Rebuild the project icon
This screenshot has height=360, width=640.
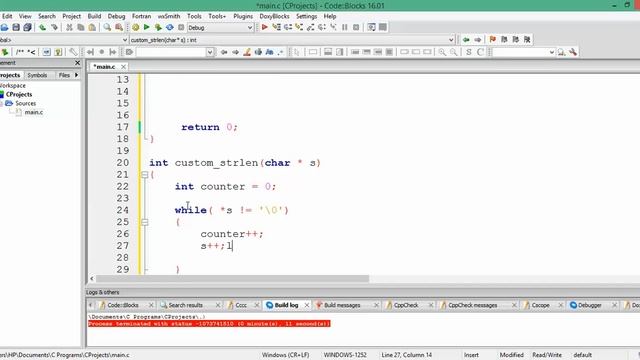170,27
